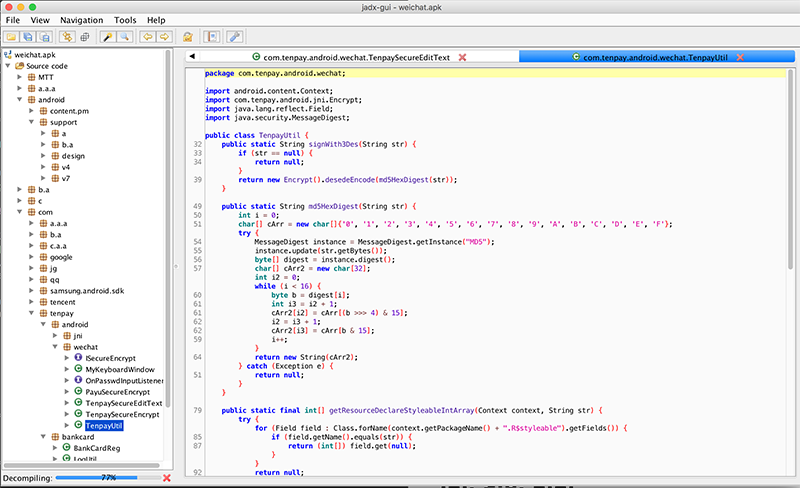
Task: Click the google package icon
Action: 43,257
